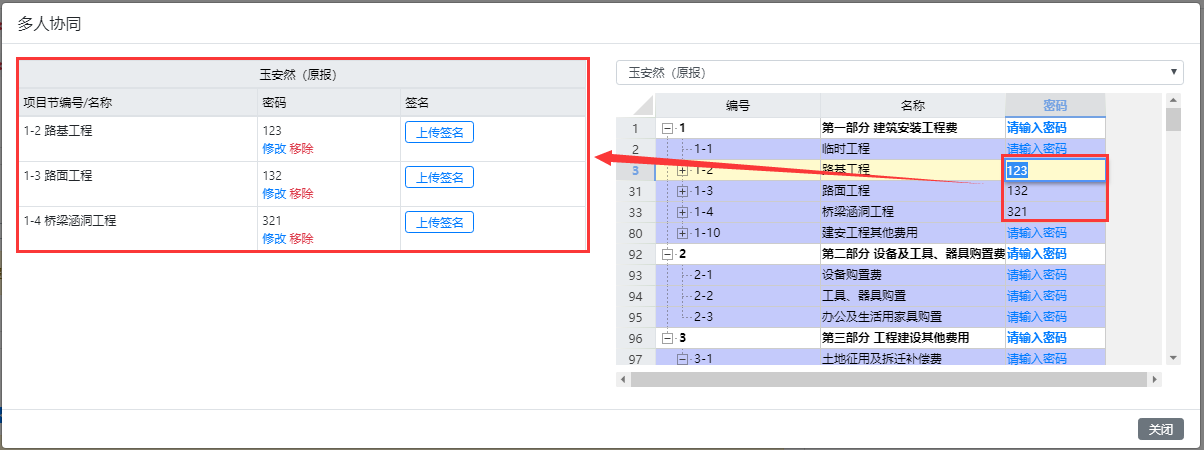Image resolution: width=1204 pixels, height=450 pixels.
Task: Click 上传签名 for 1-3 路面工程
Action: 439,177
